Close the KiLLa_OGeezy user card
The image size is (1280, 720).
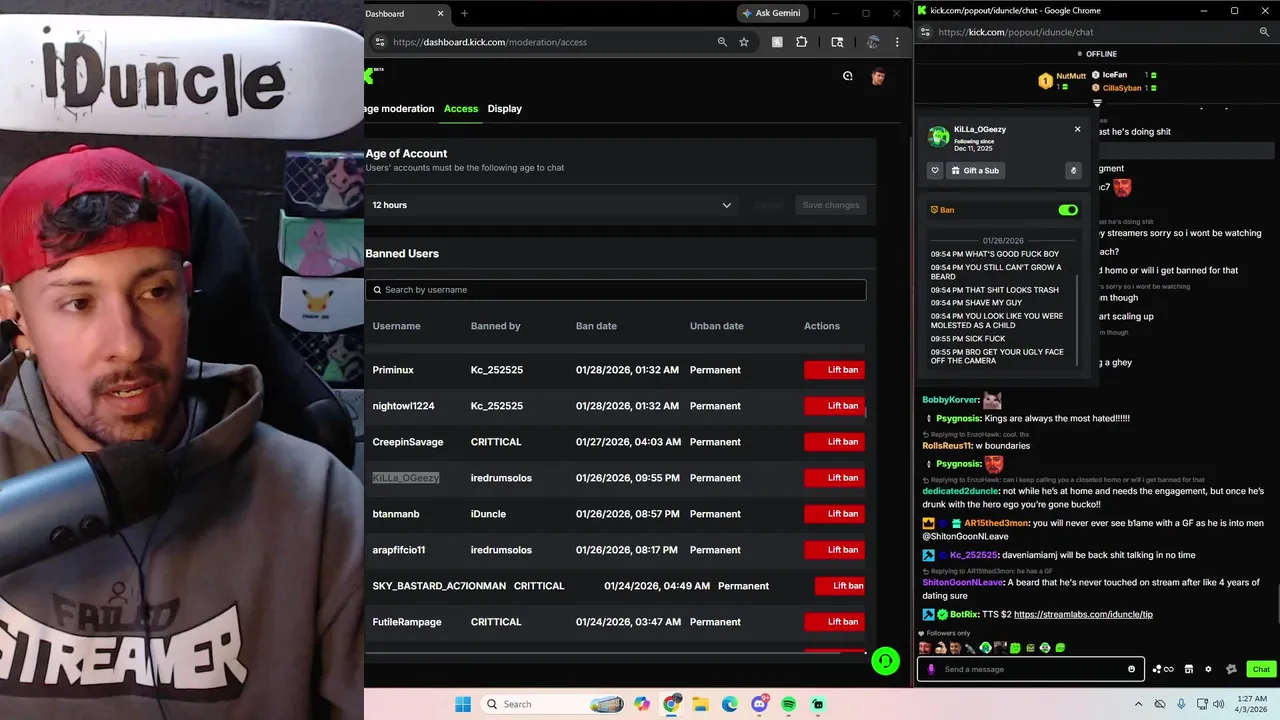1077,129
